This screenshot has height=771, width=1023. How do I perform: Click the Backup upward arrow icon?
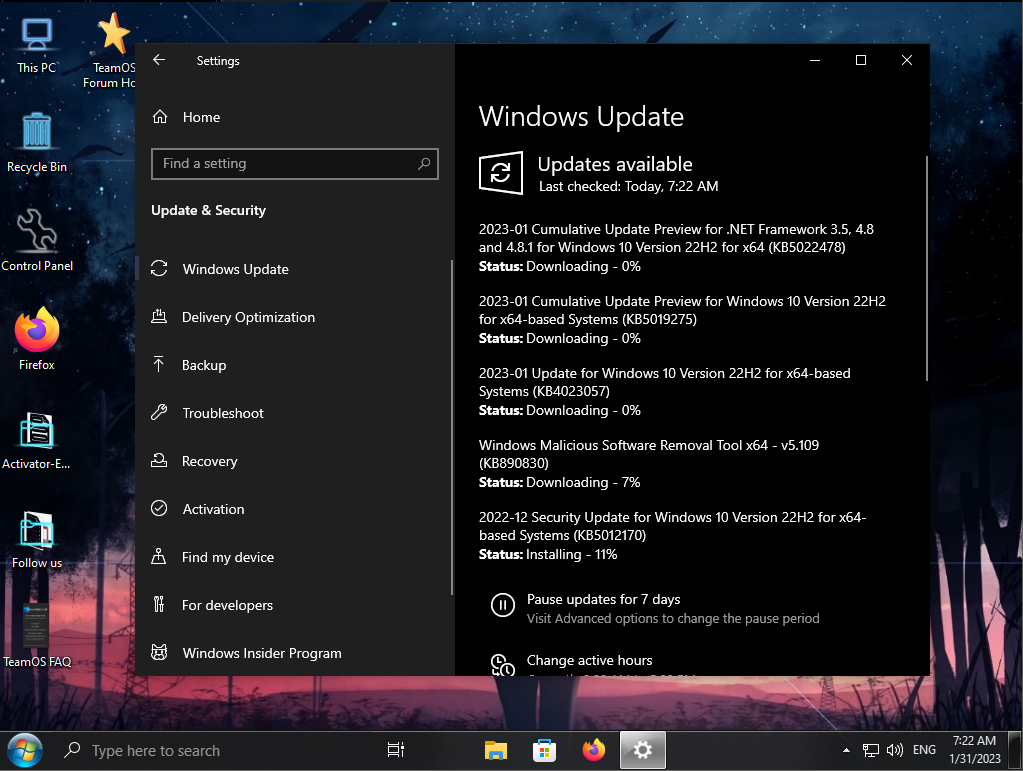(159, 364)
